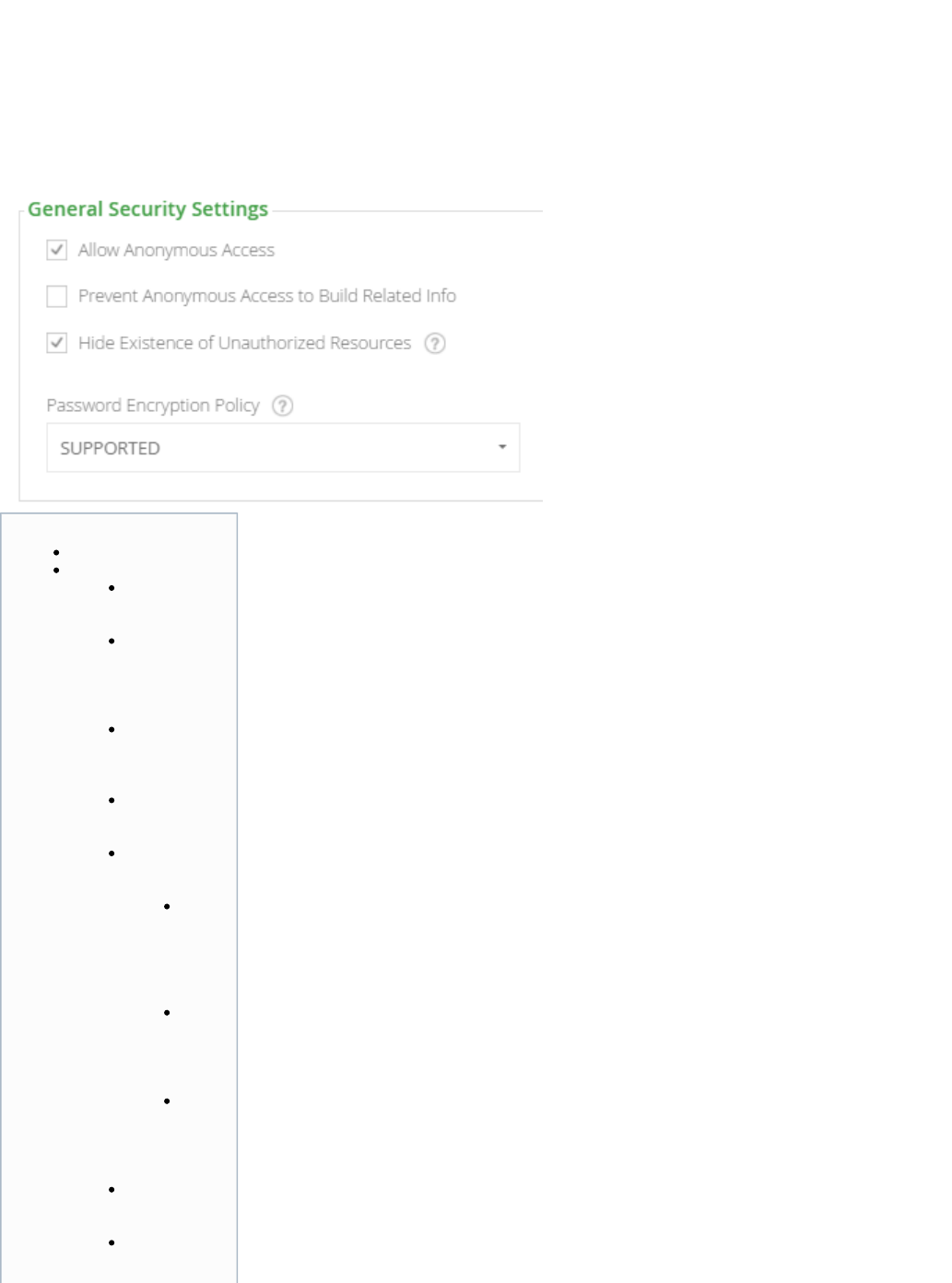Click the second-to-last bullet in the list panel
The image size is (952, 1283).
(x=112, y=1190)
